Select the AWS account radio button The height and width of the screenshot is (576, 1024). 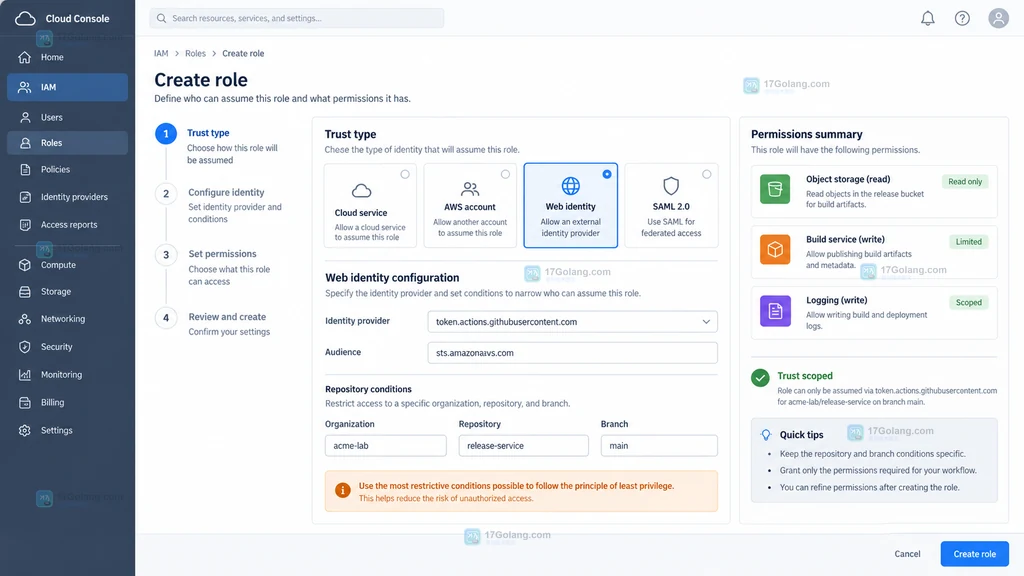(505, 174)
